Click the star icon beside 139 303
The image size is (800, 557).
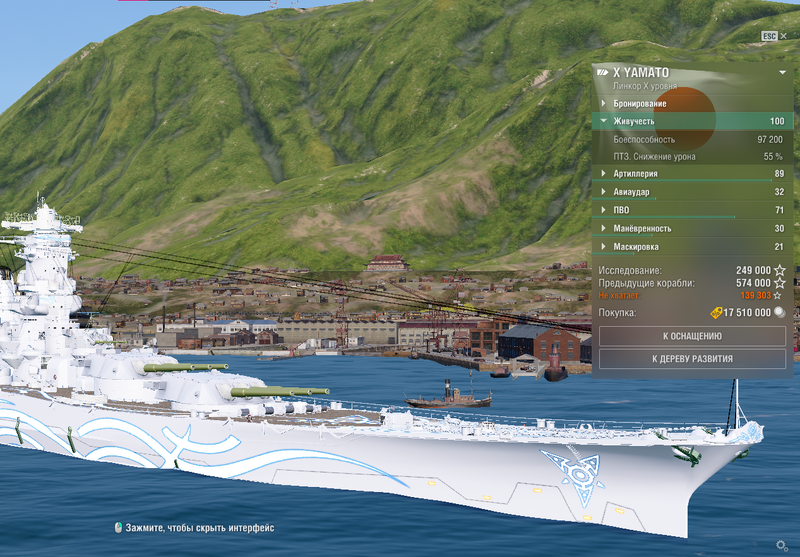point(777,295)
